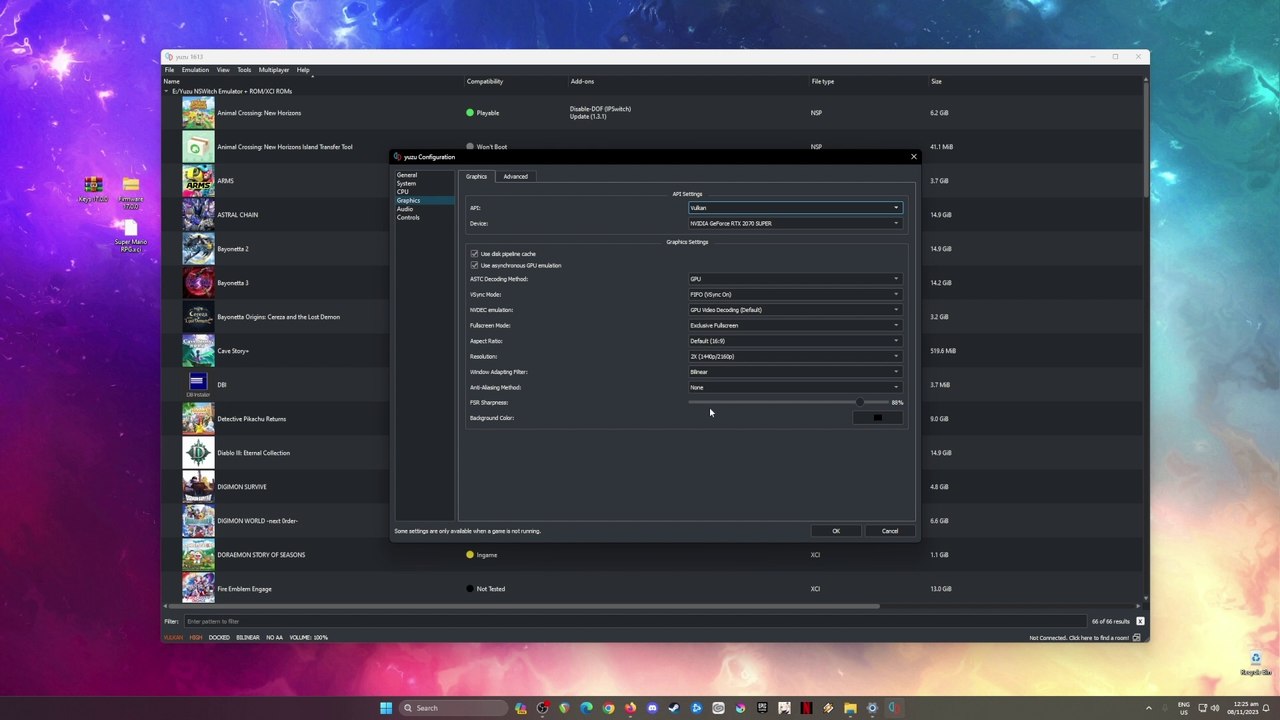Open the Device dropdown listing the NVIDIA GPU

(795, 224)
